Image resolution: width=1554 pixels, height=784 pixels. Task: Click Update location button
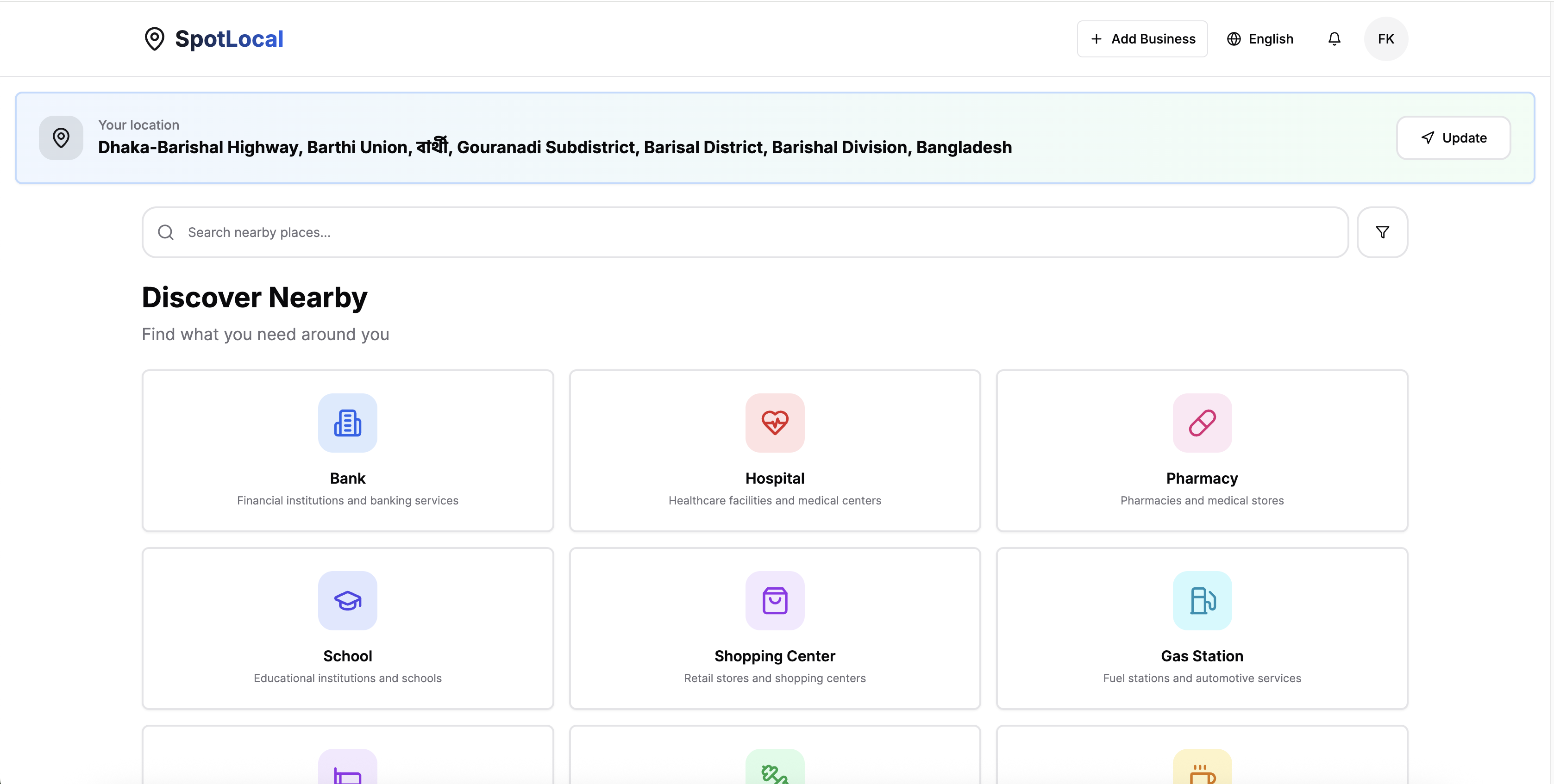tap(1453, 137)
